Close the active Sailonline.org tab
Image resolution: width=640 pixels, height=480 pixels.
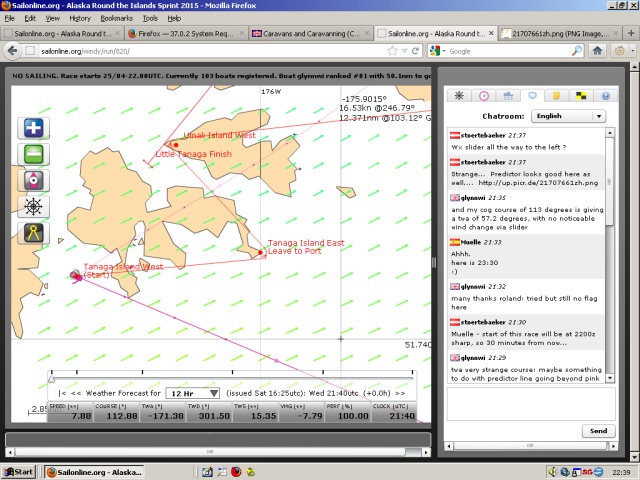point(491,33)
